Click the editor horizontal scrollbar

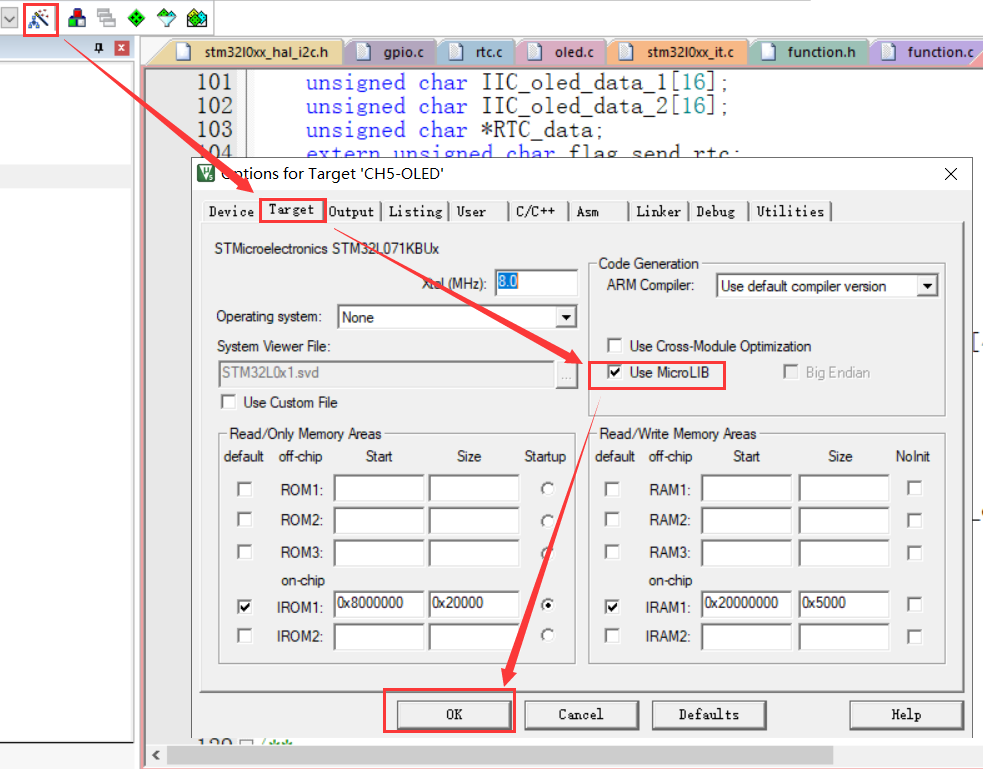pos(500,755)
